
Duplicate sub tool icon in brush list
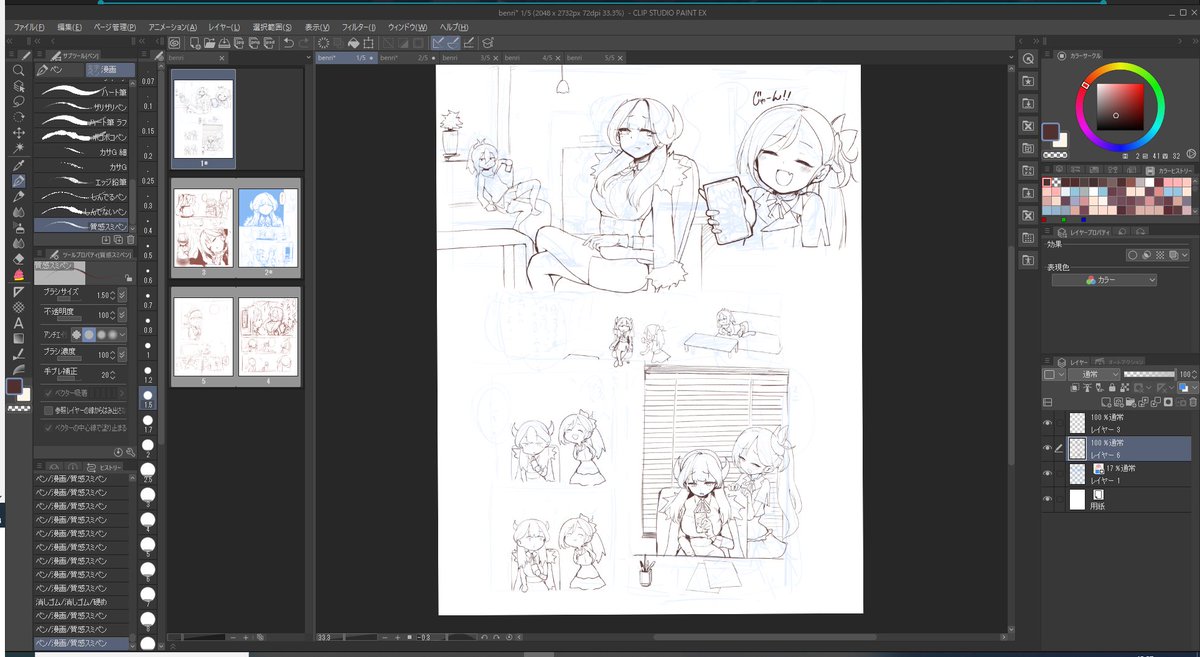click(x=117, y=239)
